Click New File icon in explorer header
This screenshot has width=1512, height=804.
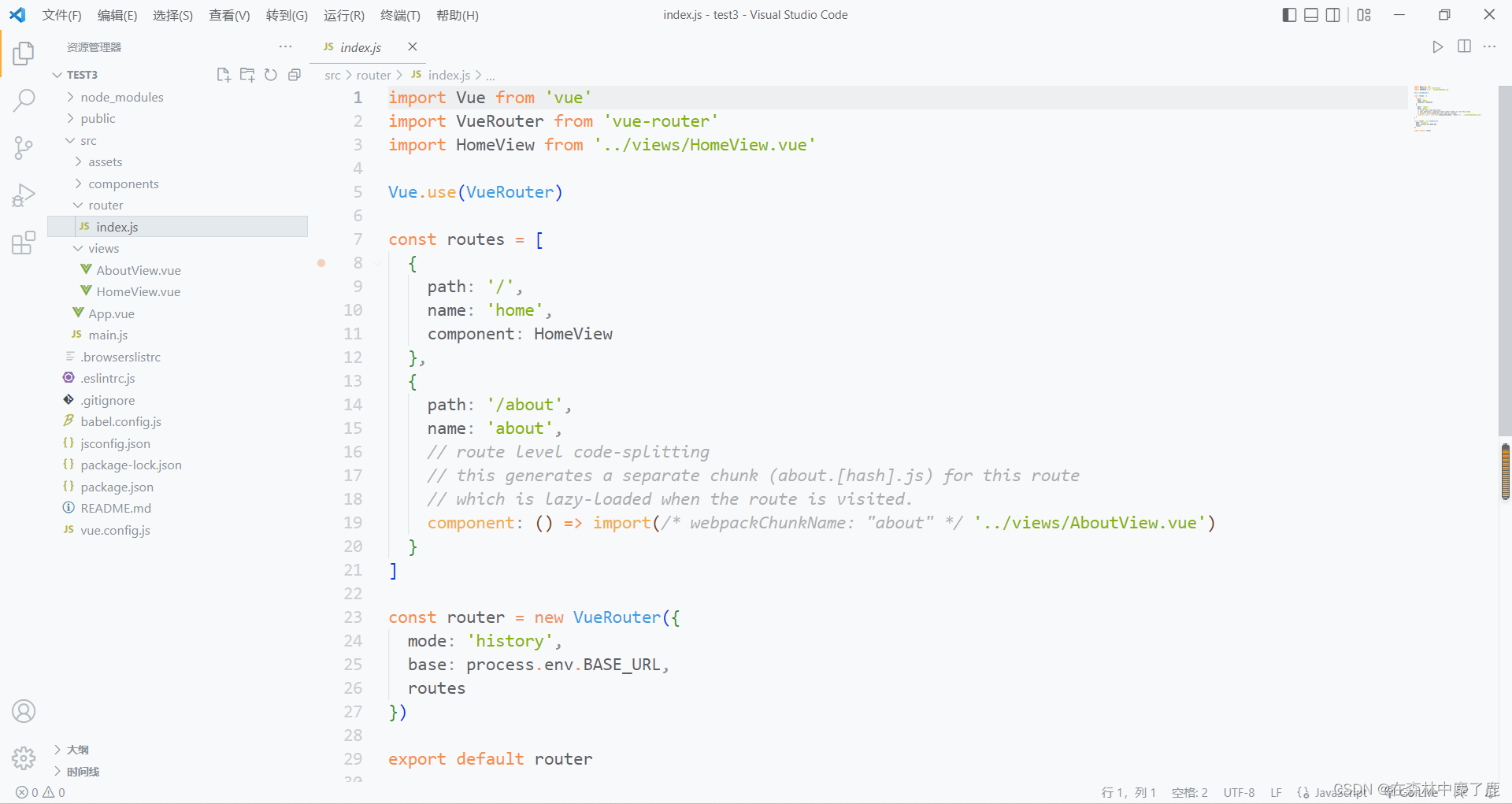tap(224, 75)
